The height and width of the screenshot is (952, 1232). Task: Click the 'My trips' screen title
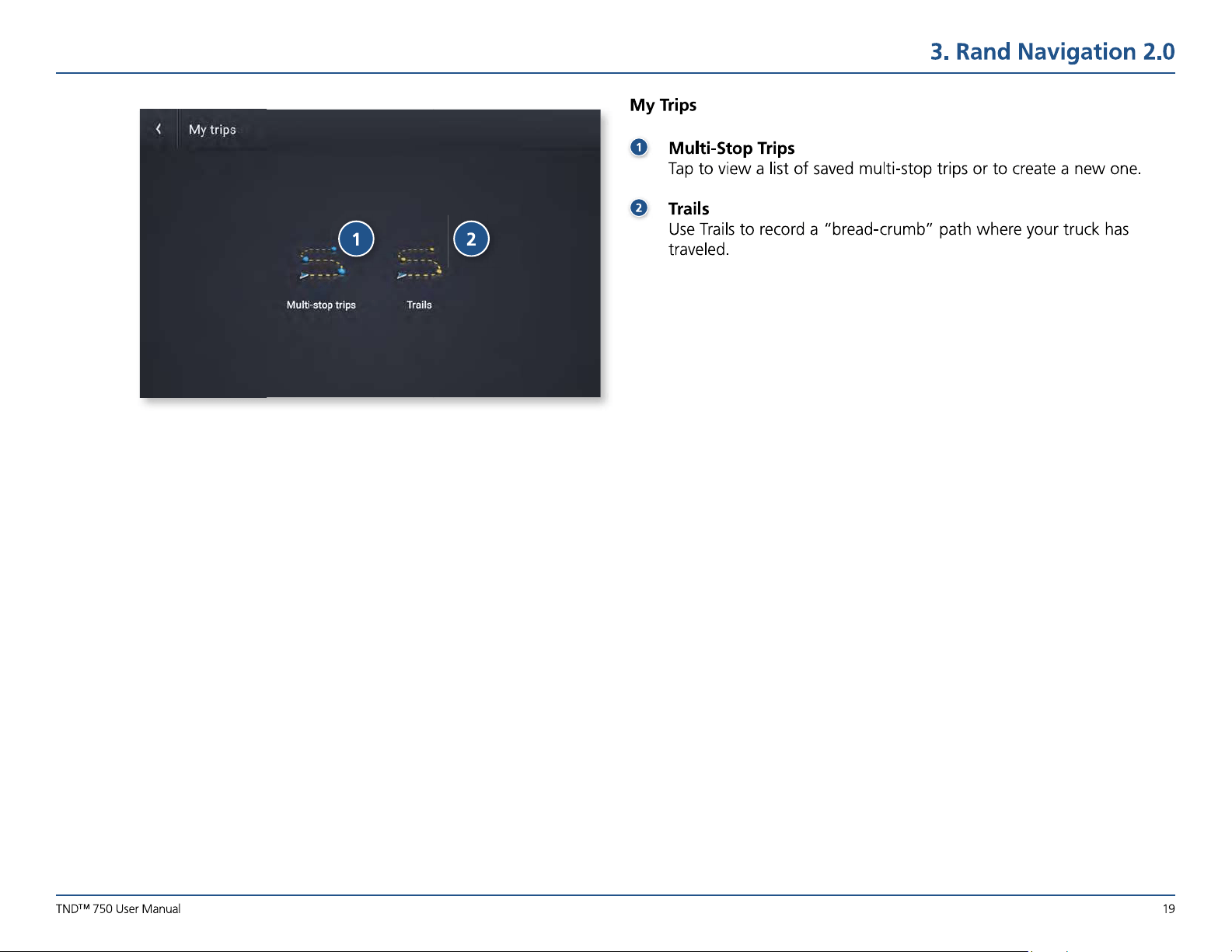click(212, 130)
